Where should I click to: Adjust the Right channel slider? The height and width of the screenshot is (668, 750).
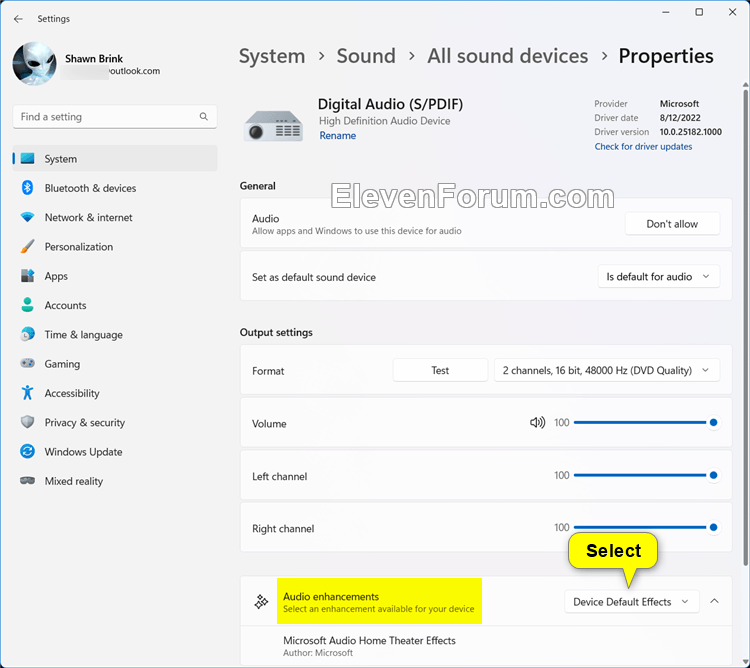click(646, 527)
